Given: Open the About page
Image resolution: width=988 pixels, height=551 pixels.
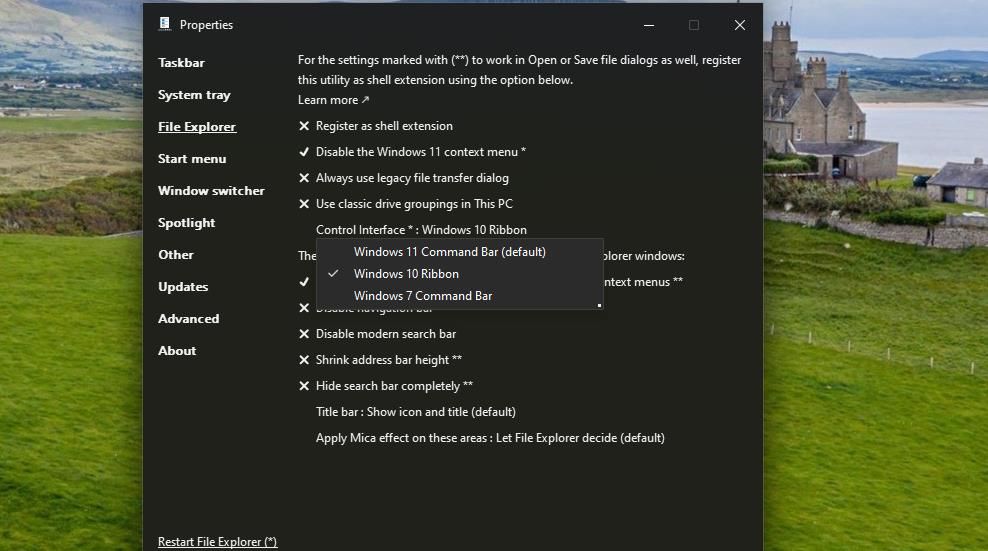Looking at the screenshot, I should [177, 351].
